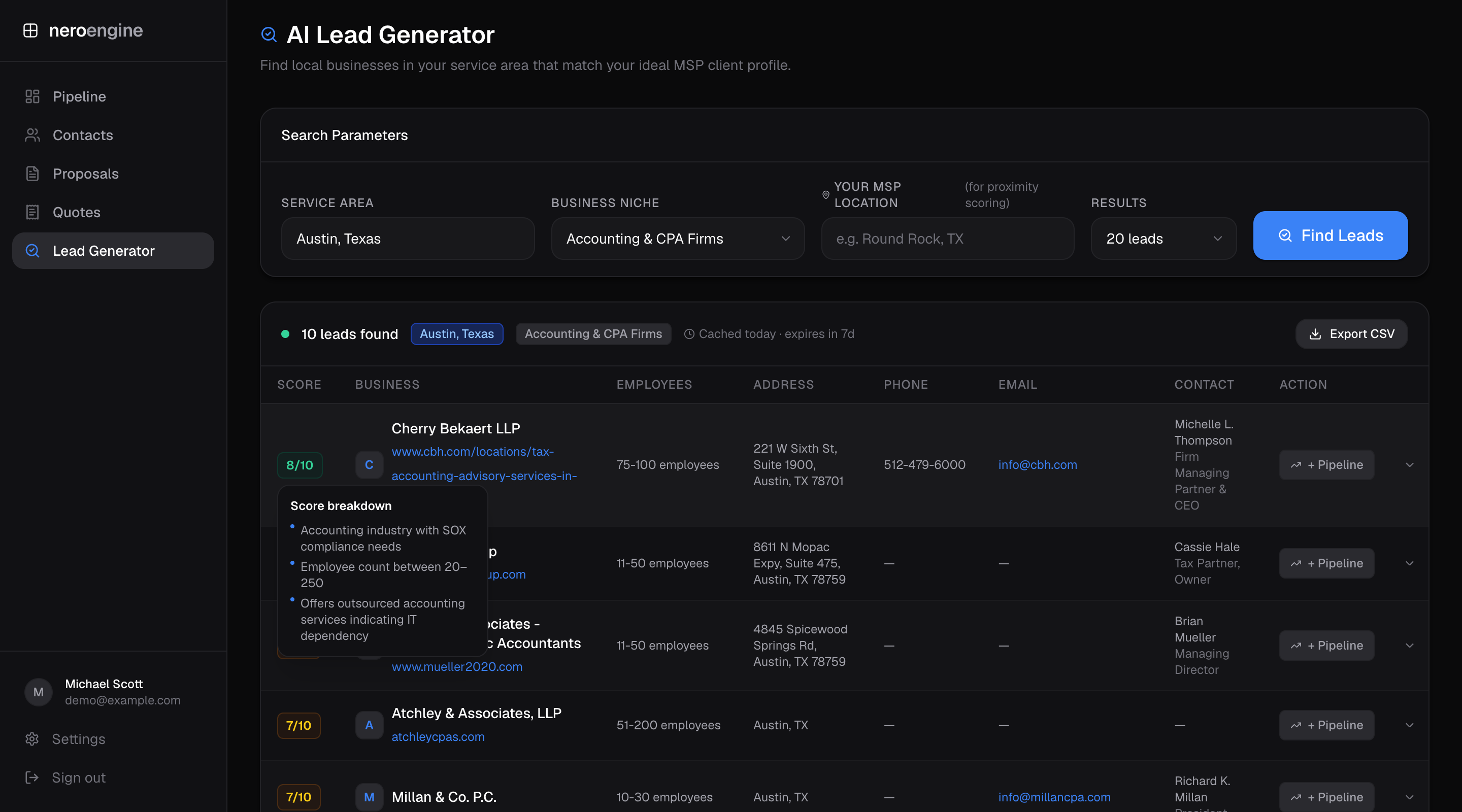This screenshot has width=1462, height=812.
Task: Click the 7/10 score badge for Atchley
Action: pos(298,725)
